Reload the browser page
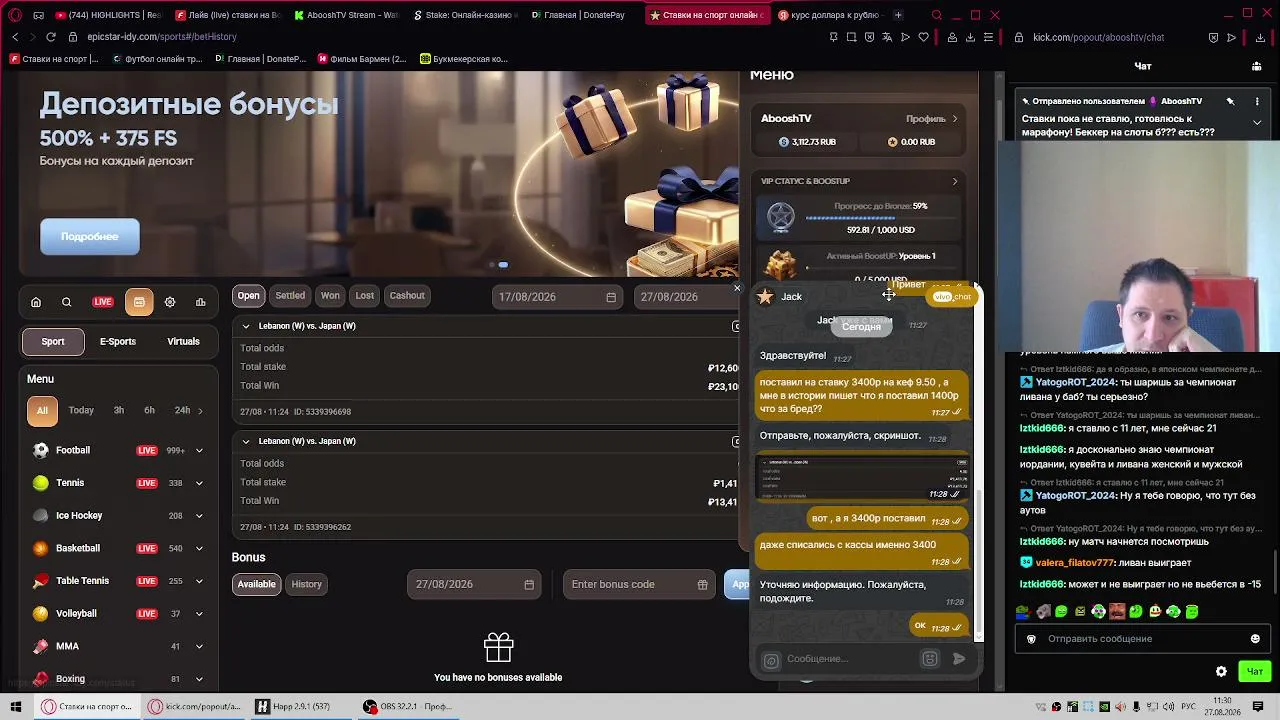1280x720 pixels. click(x=51, y=37)
